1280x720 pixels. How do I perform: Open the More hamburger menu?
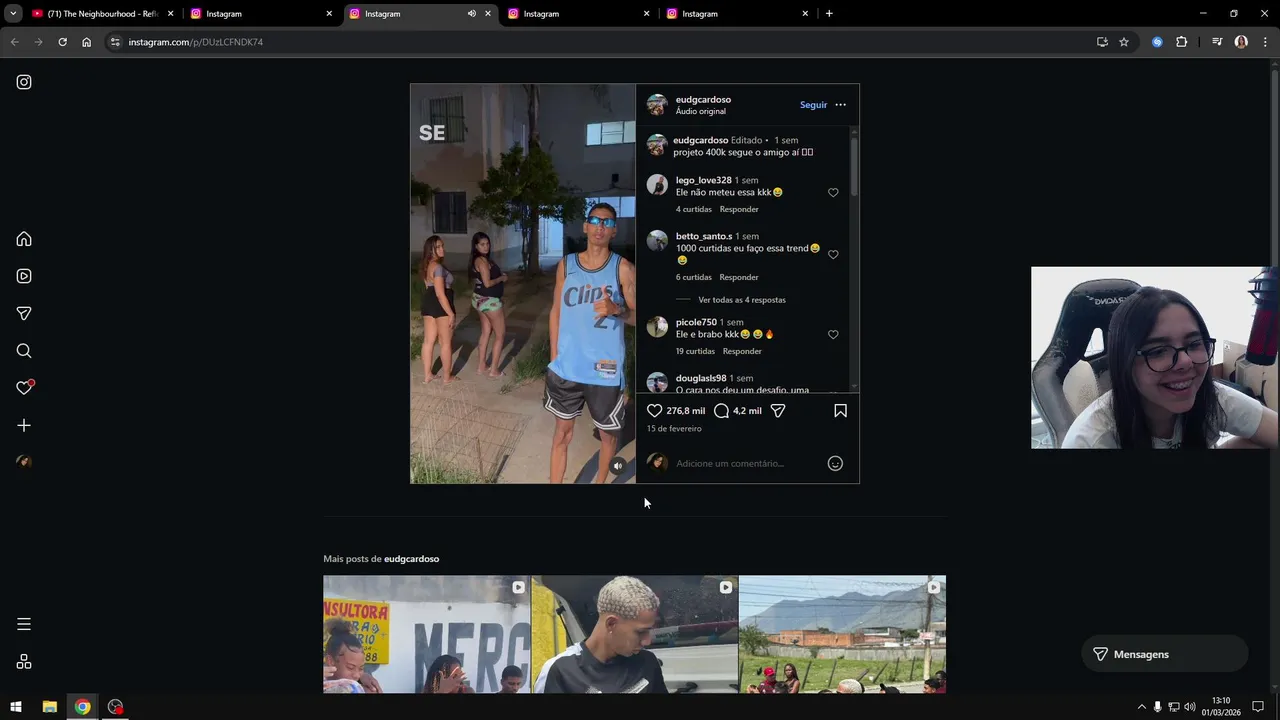tap(24, 624)
